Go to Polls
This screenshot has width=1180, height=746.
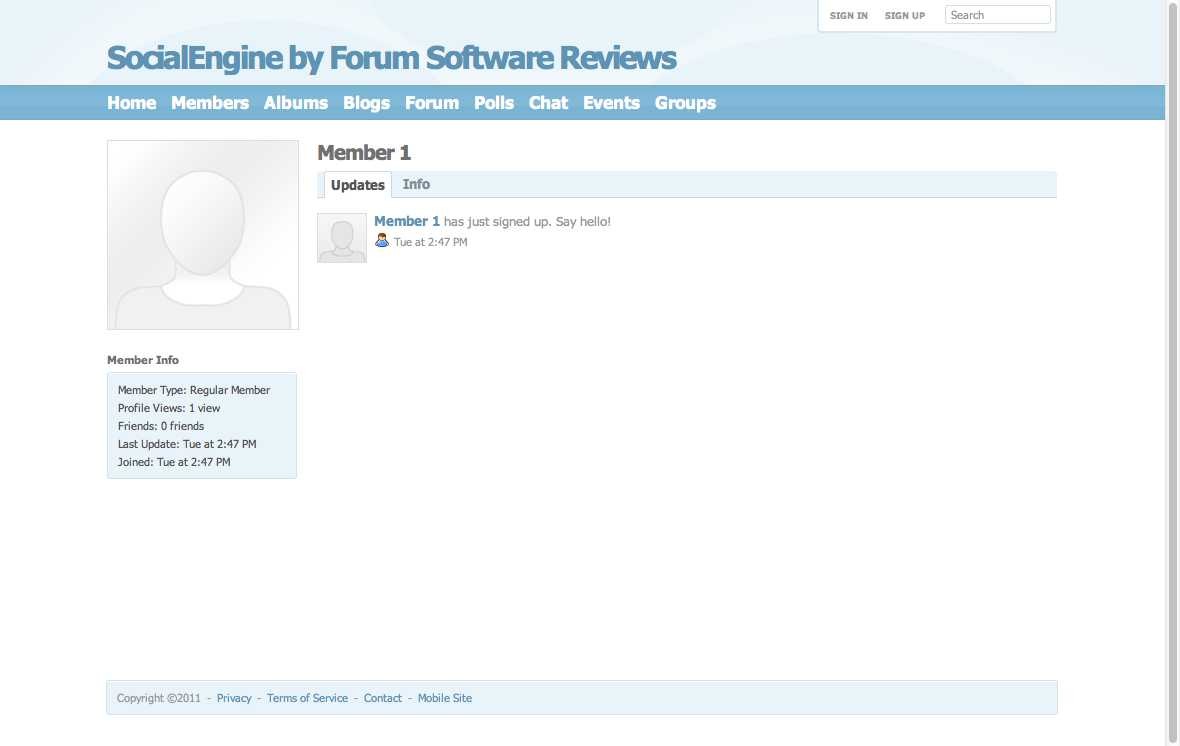tap(494, 102)
